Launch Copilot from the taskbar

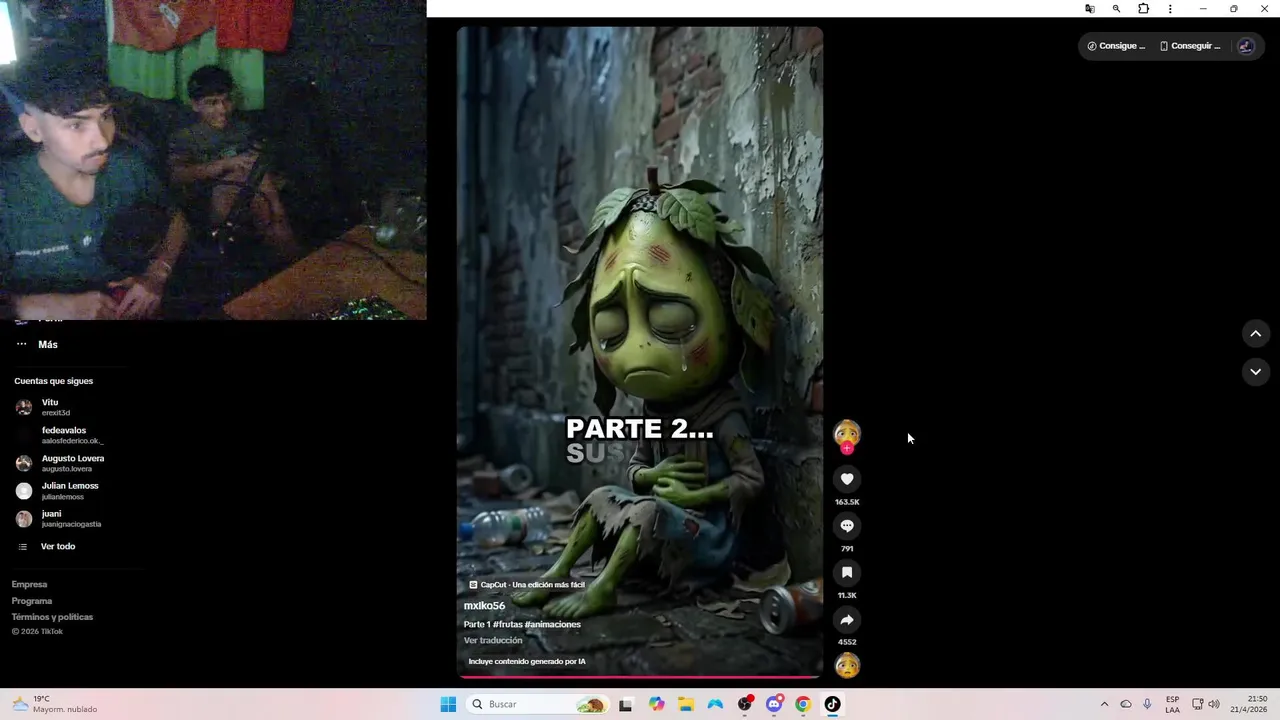coord(656,704)
